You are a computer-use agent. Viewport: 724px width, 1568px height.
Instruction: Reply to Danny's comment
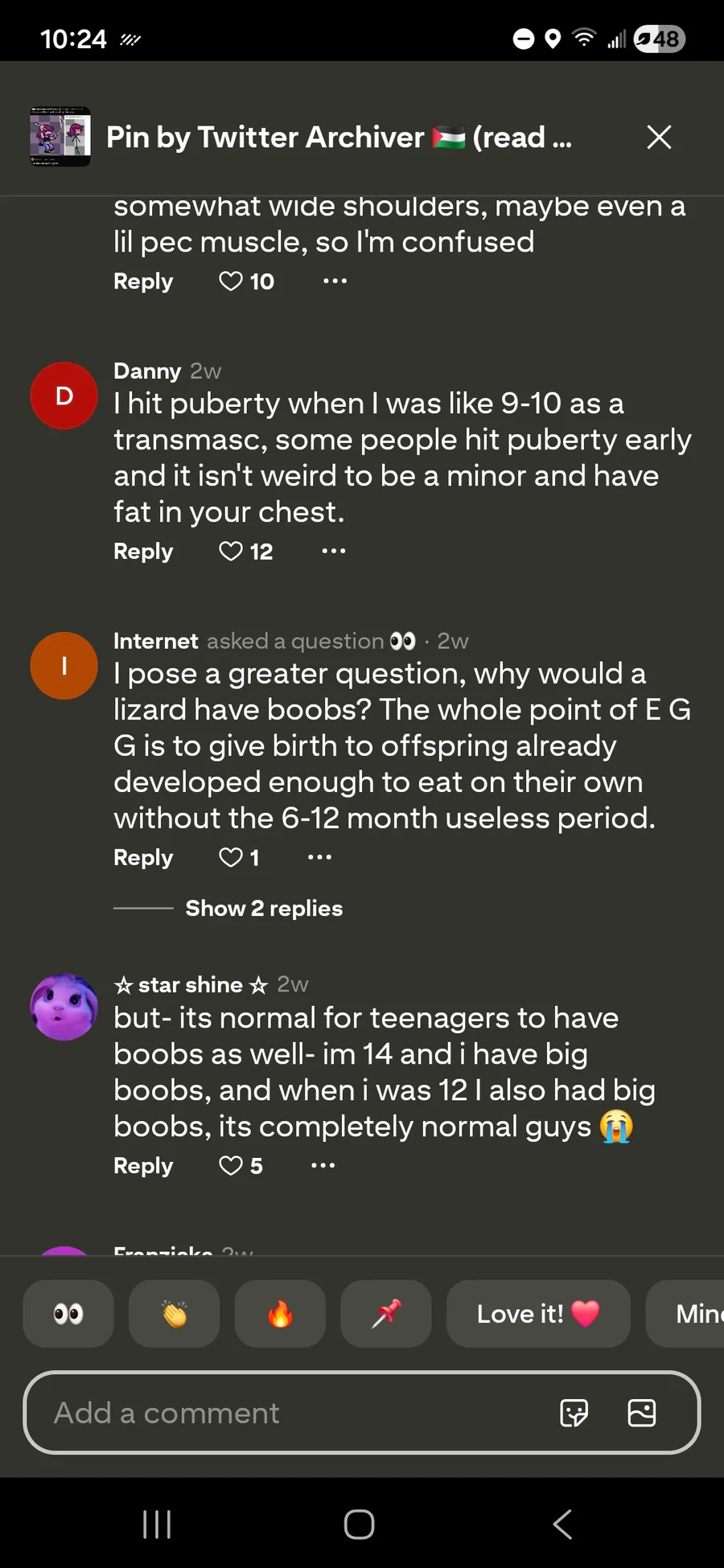(x=143, y=552)
